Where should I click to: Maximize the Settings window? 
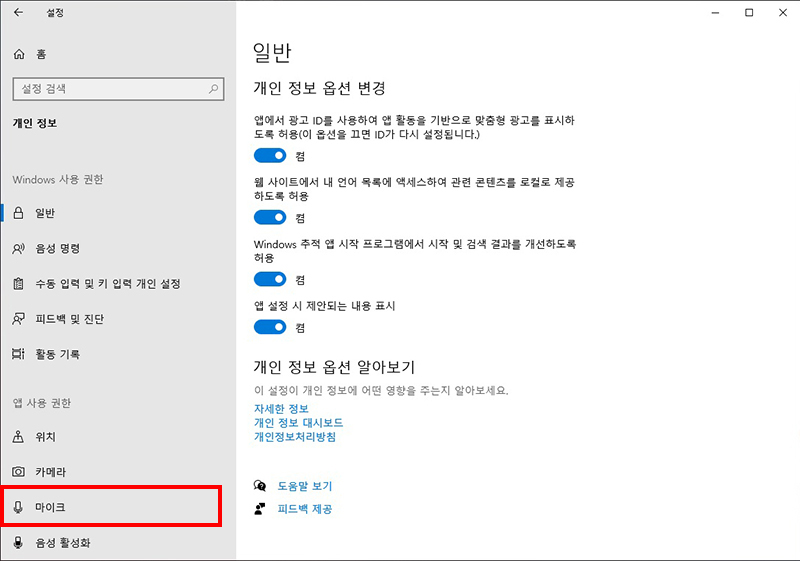[x=749, y=12]
